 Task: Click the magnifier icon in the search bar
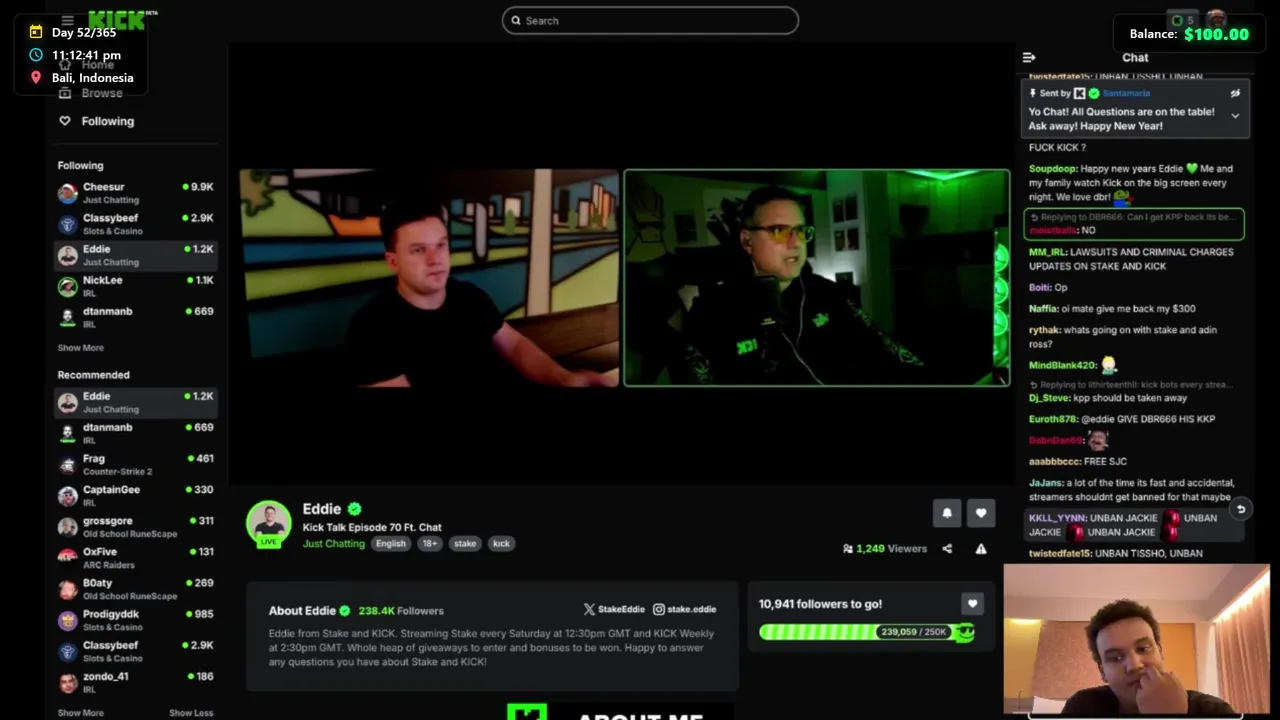516,20
